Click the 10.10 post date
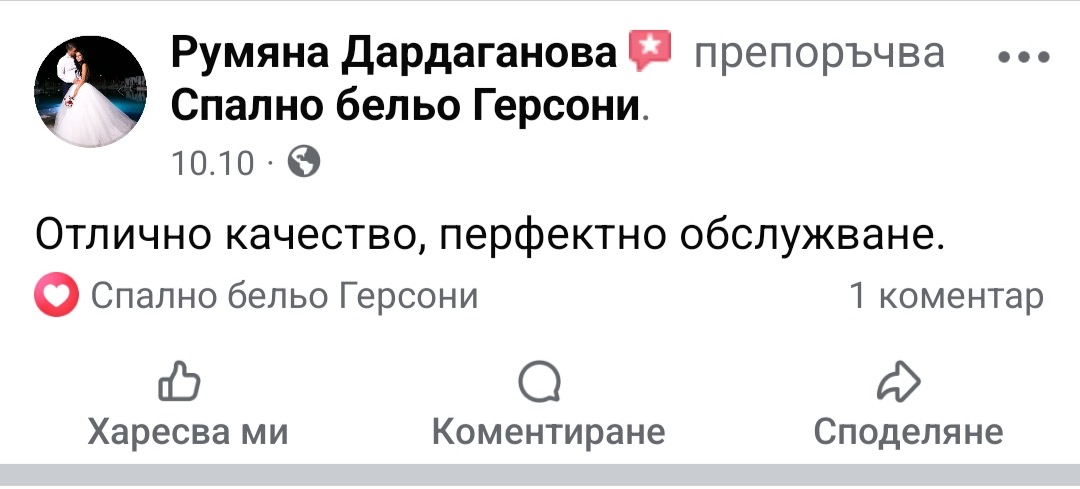Screen dimensions: 1080x489 (214, 161)
